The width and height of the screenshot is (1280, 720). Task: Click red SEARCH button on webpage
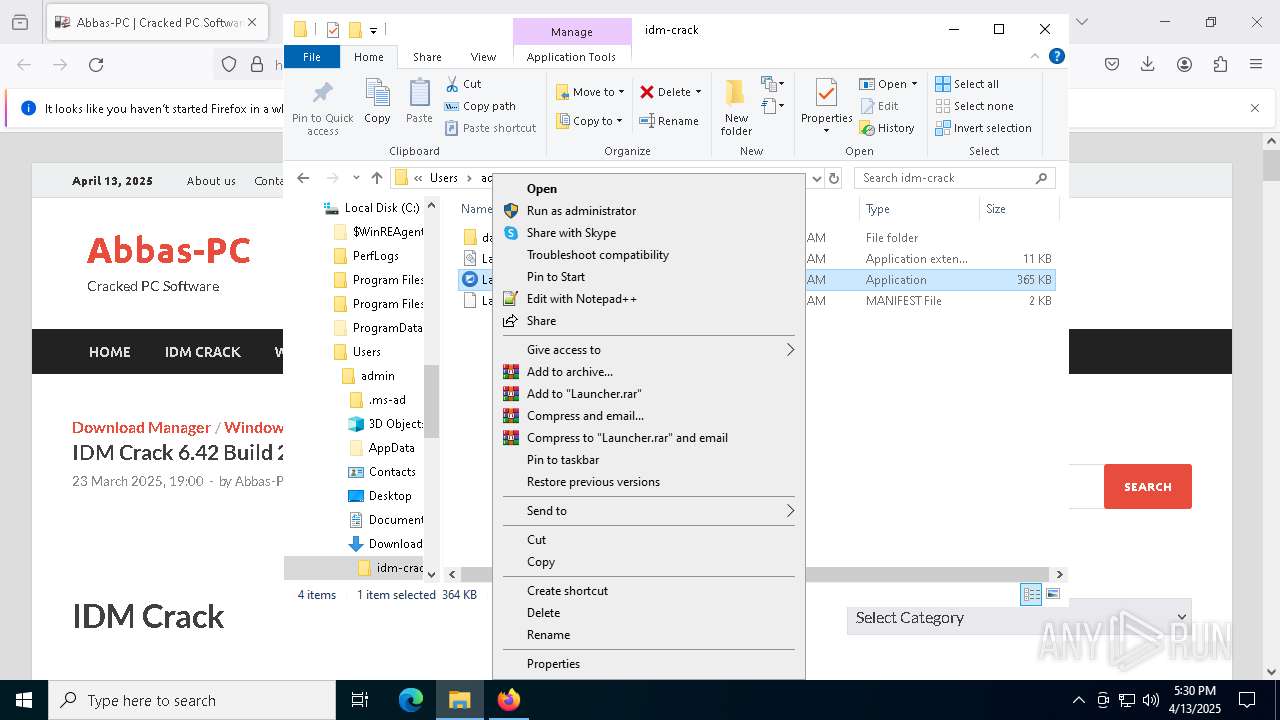[1148, 487]
